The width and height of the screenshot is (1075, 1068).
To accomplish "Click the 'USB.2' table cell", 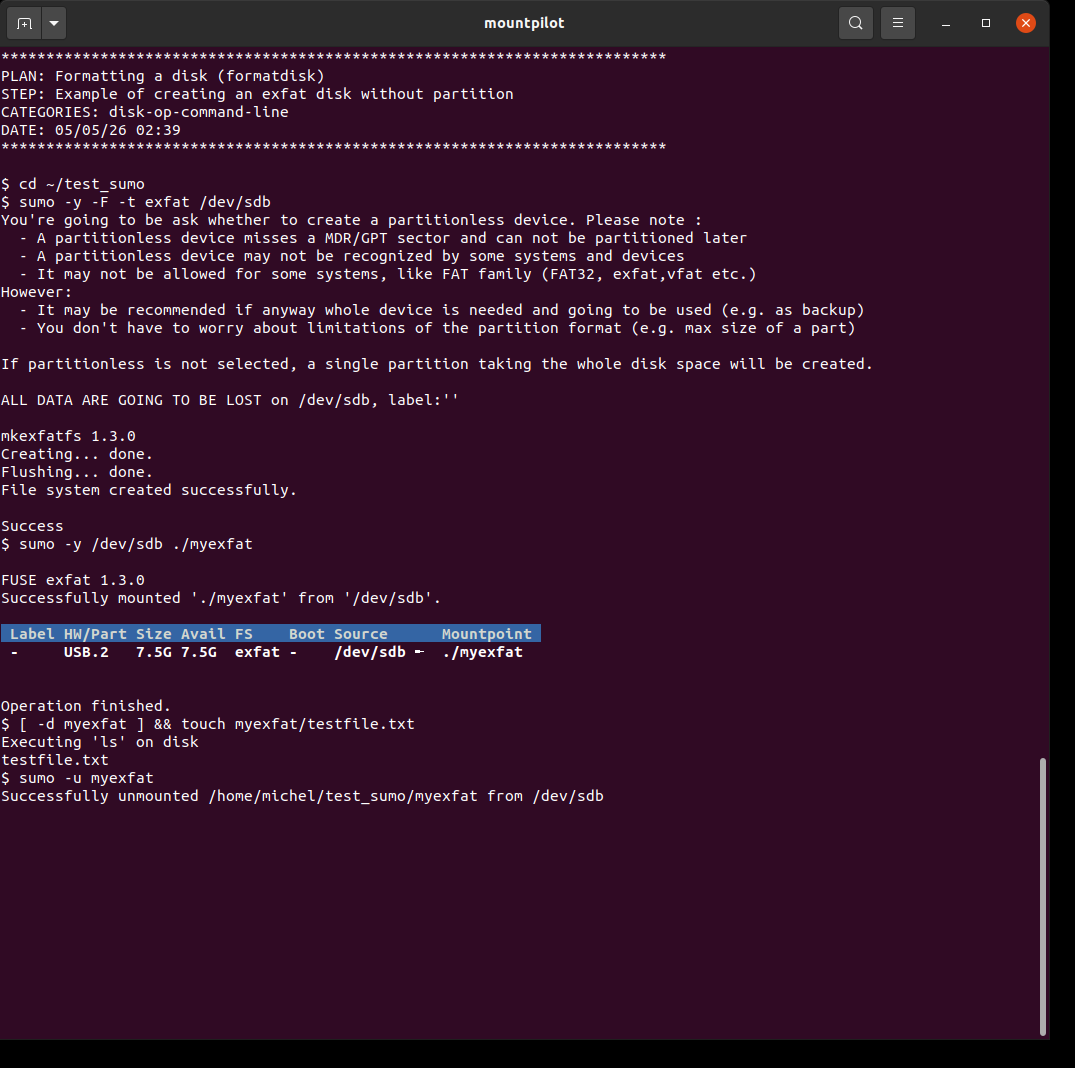I will [x=86, y=652].
